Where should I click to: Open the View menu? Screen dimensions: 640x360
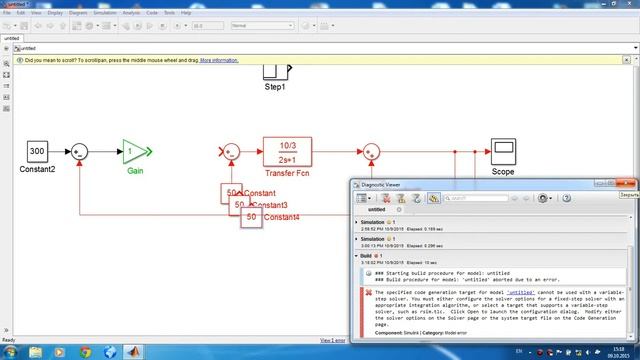36,13
